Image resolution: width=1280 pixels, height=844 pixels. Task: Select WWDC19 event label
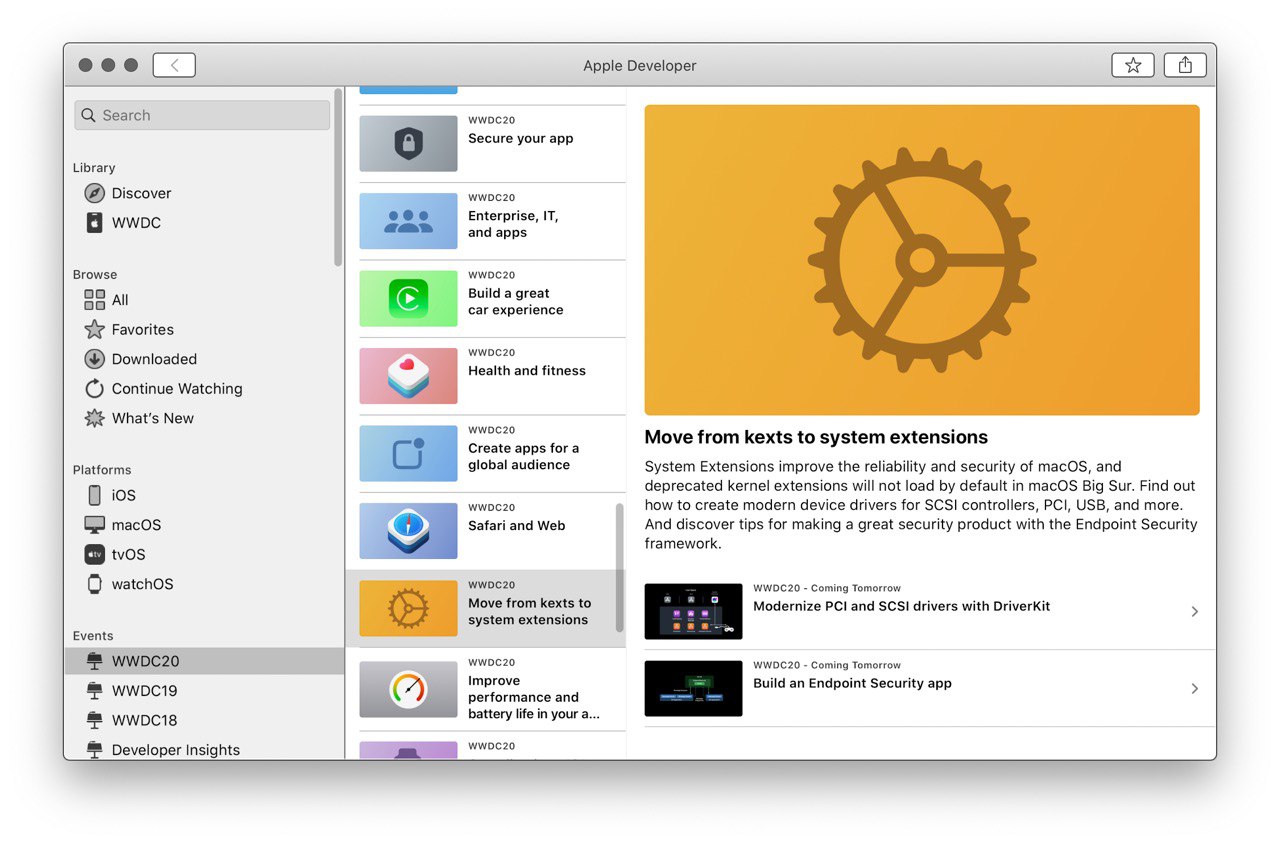144,690
